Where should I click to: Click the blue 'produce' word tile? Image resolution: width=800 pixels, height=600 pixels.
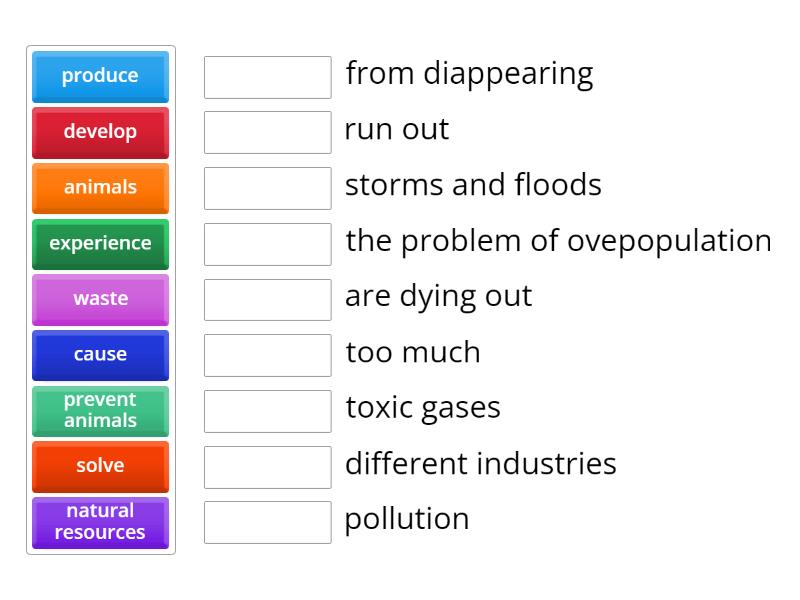100,76
